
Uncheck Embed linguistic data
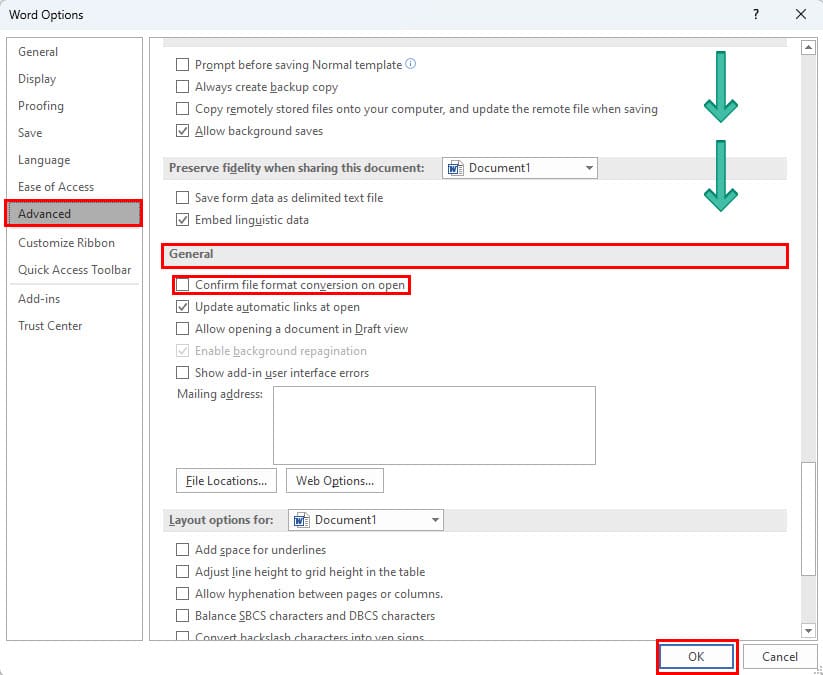click(182, 220)
